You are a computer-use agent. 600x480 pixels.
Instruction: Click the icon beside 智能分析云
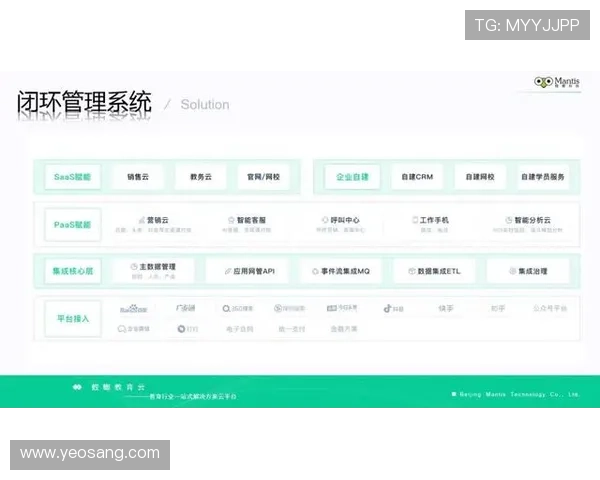click(509, 220)
